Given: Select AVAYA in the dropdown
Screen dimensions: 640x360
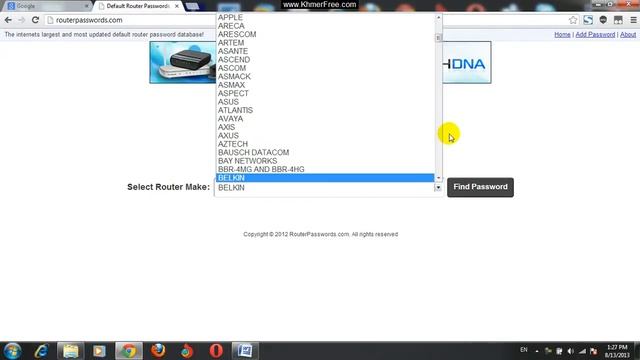Looking at the screenshot, I should tap(325, 119).
